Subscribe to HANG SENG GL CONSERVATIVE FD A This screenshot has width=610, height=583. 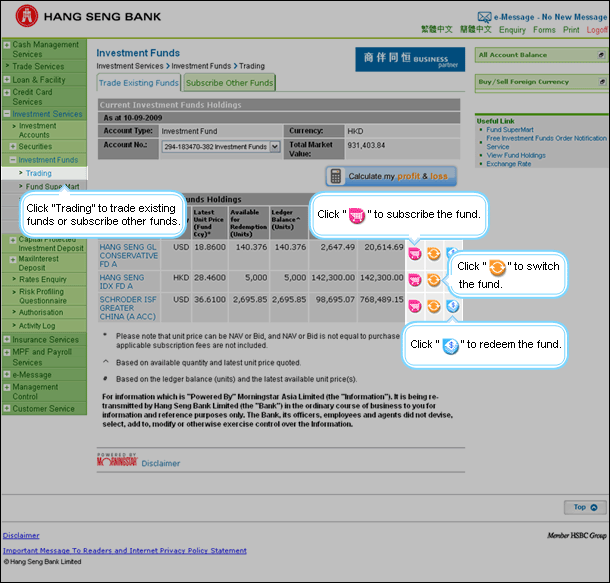415,254
